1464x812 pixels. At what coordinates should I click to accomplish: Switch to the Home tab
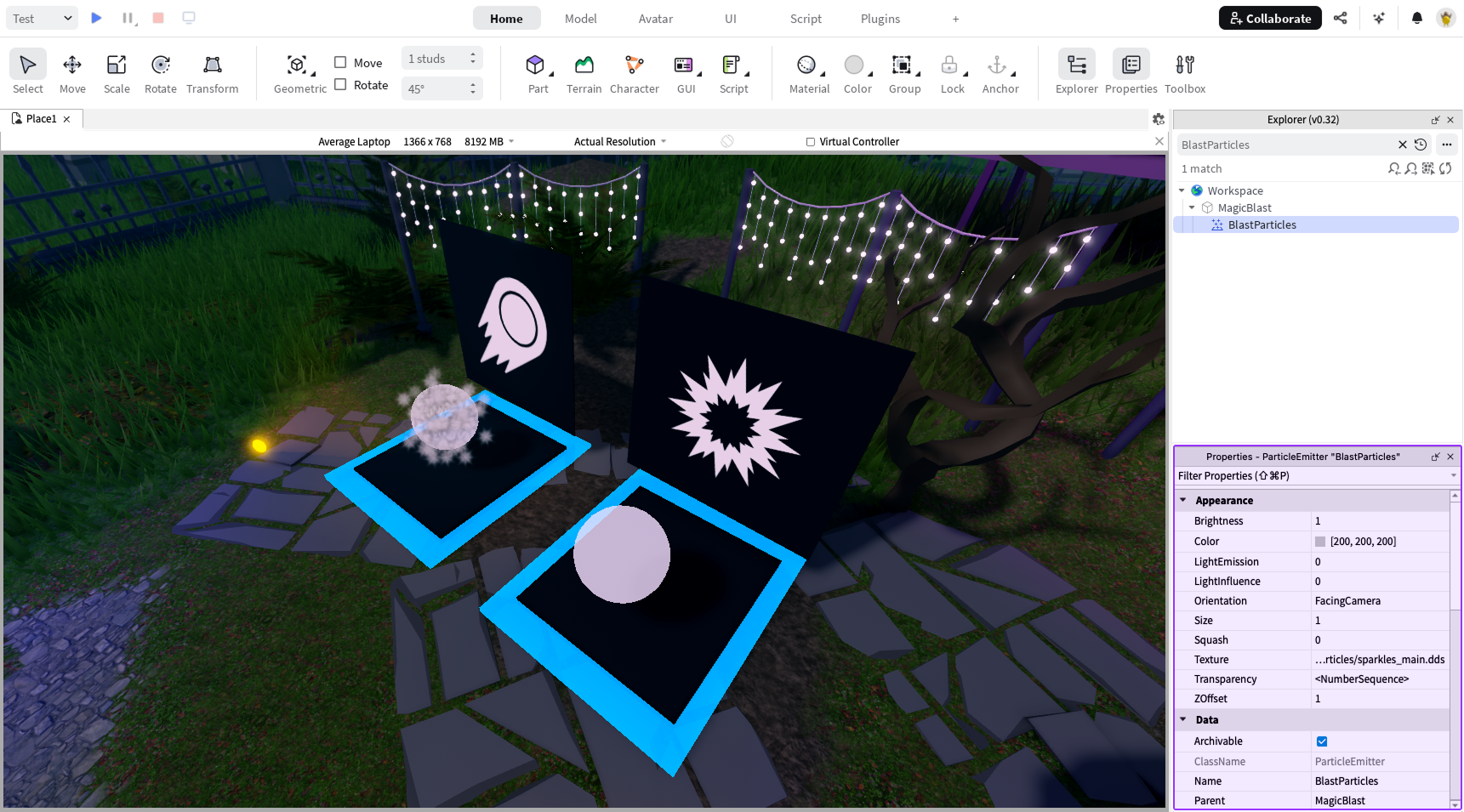click(x=506, y=19)
